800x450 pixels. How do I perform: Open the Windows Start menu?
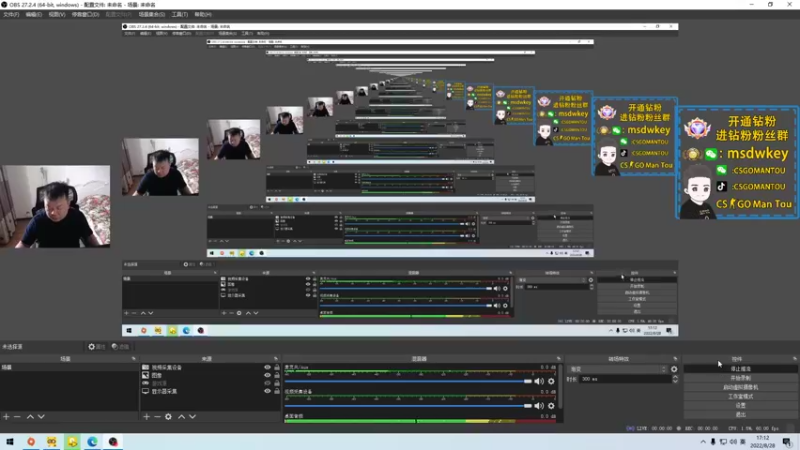click(10, 442)
